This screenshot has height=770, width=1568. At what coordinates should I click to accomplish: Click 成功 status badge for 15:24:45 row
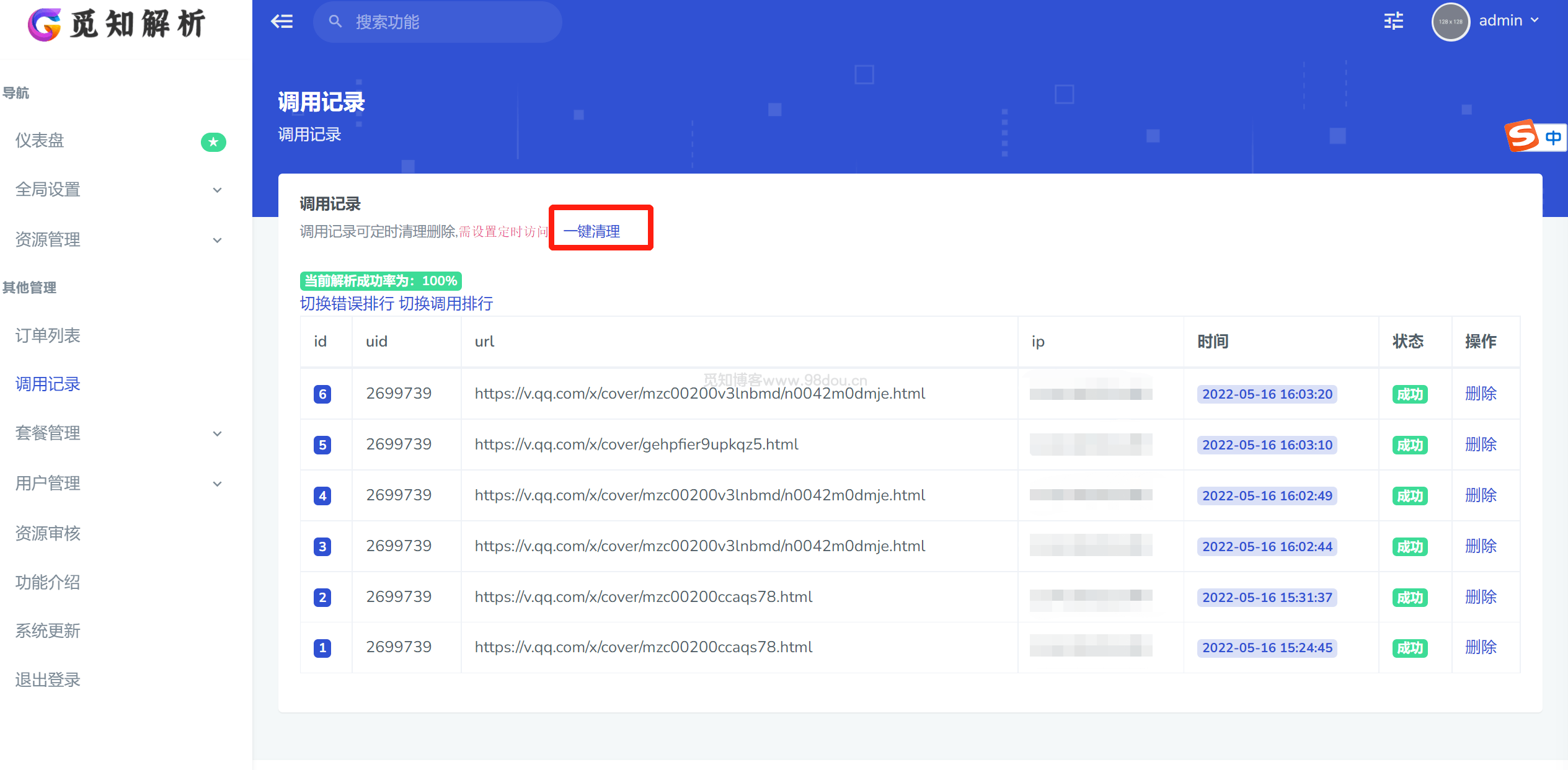pyautogui.click(x=1410, y=648)
